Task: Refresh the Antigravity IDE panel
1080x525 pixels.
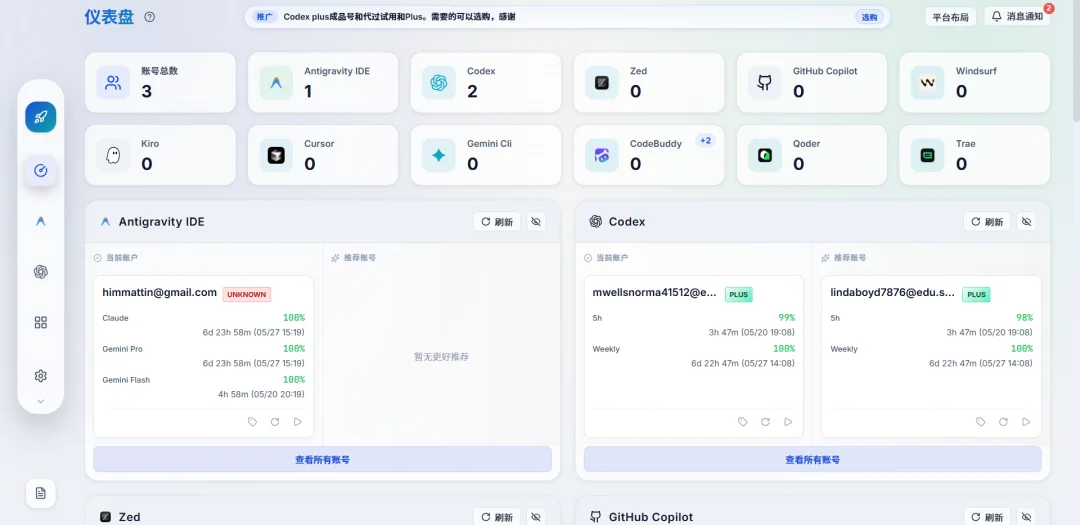Action: point(497,222)
